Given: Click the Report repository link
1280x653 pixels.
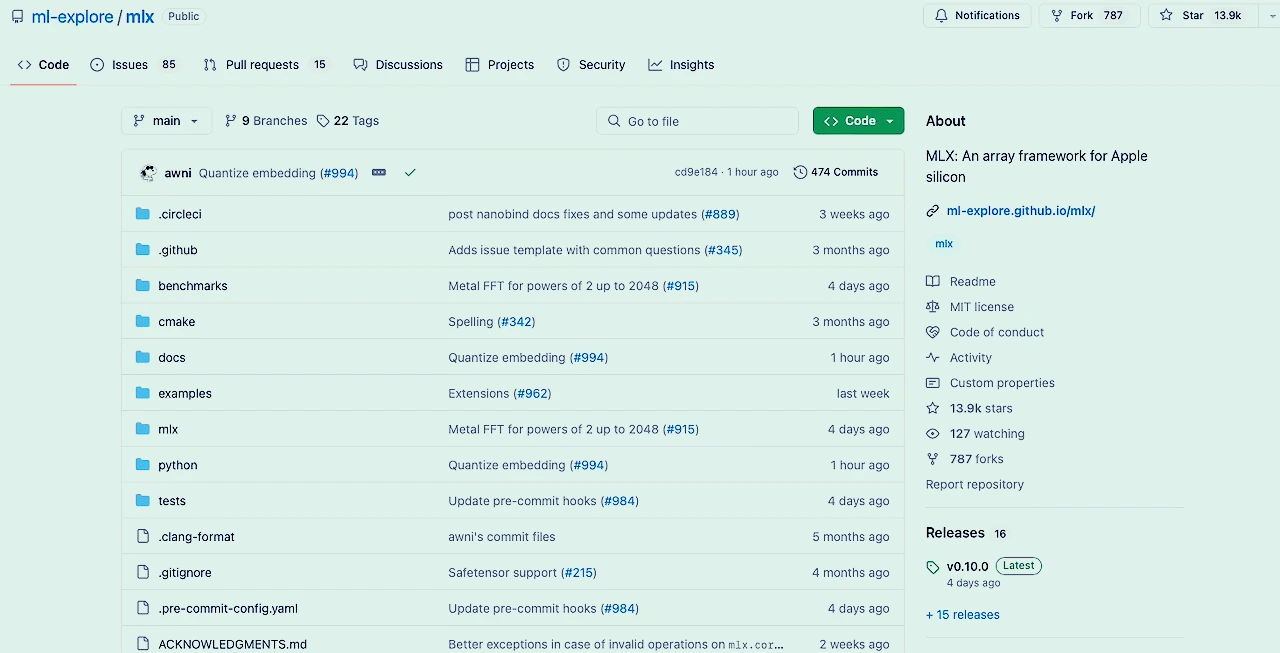Looking at the screenshot, I should (975, 484).
